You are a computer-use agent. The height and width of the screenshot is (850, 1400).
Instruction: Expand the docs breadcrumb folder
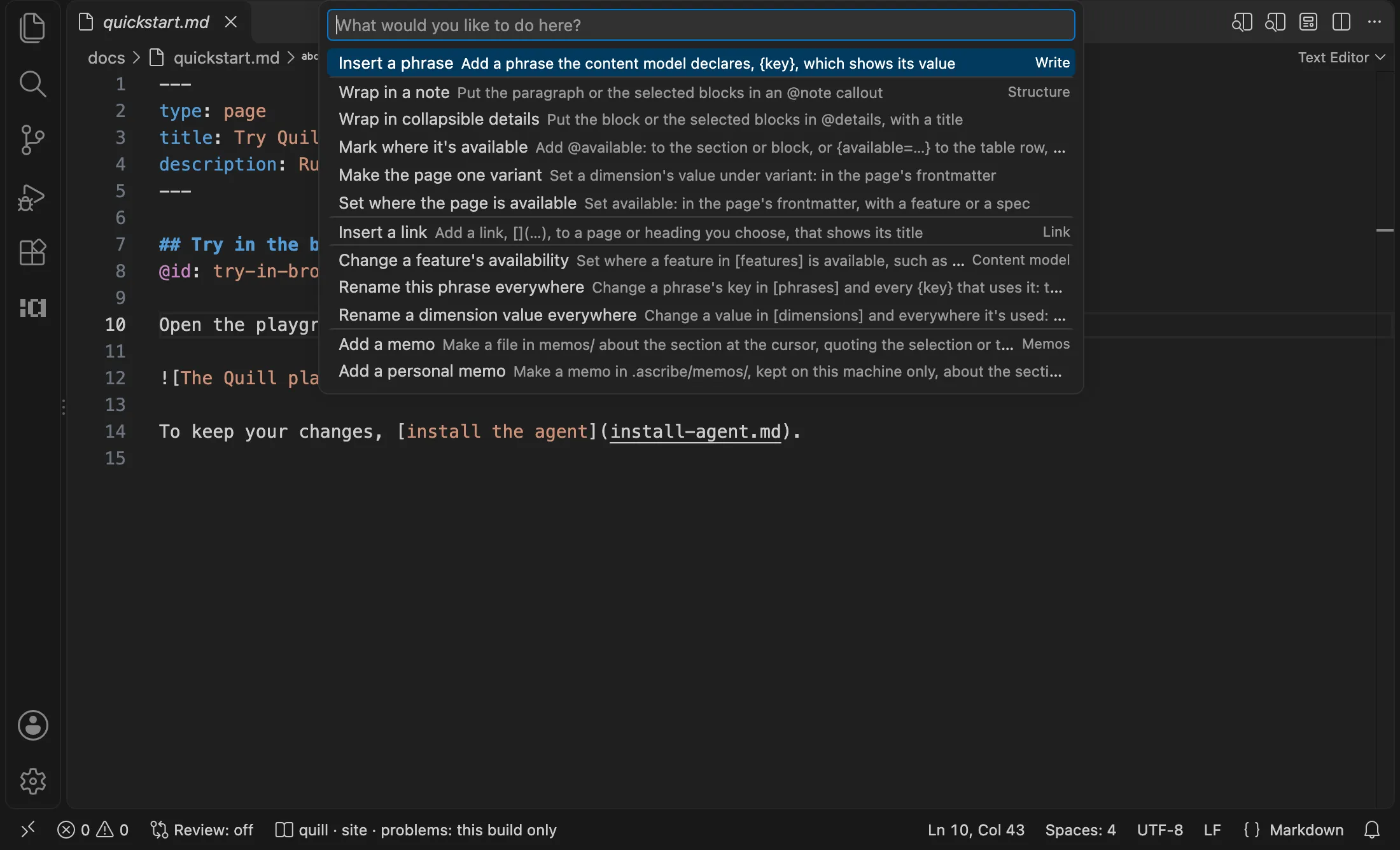point(106,58)
